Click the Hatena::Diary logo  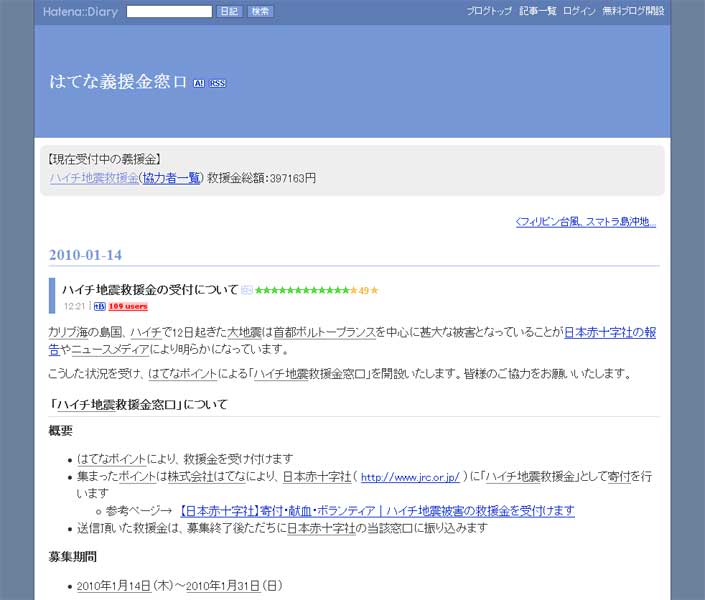(x=80, y=12)
